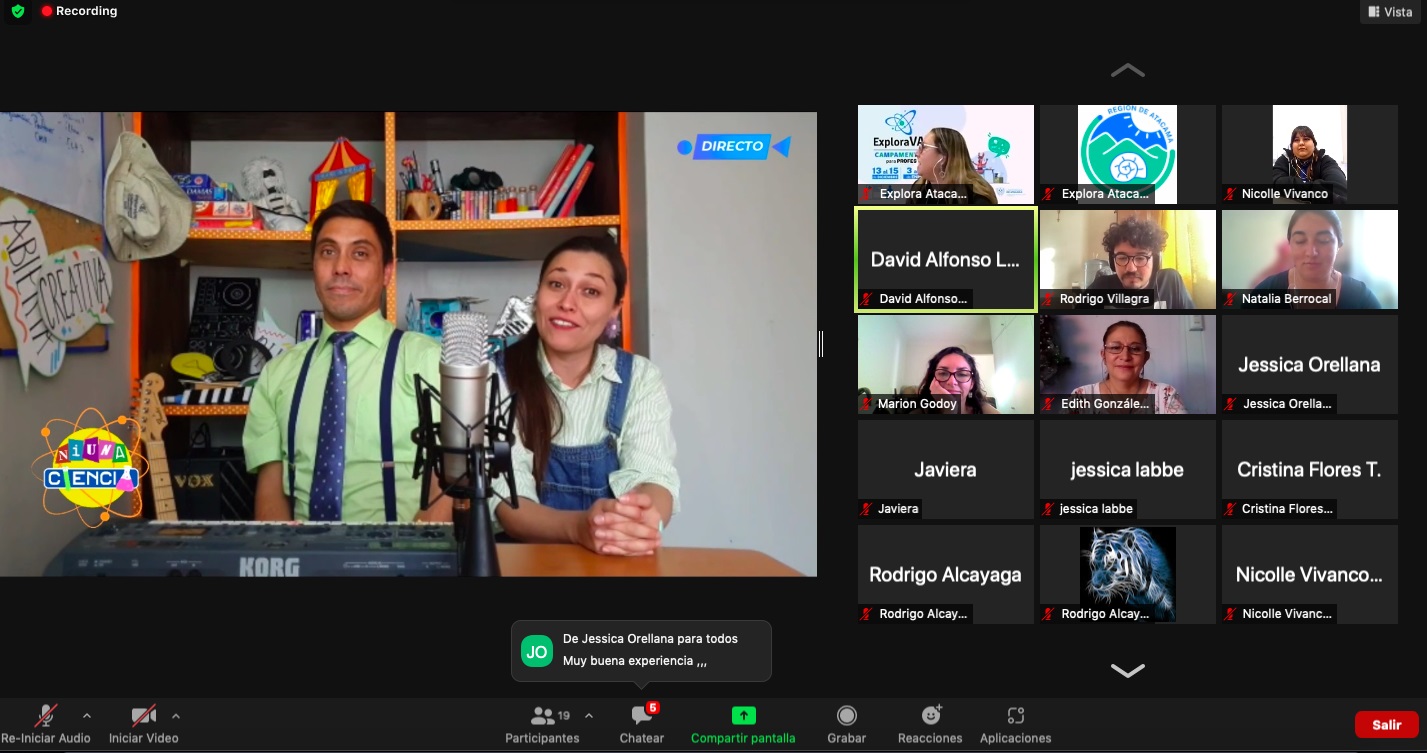Viewport: 1427px width, 753px height.
Task: Expand participants options arrow next to 19
Action: pyautogui.click(x=589, y=716)
